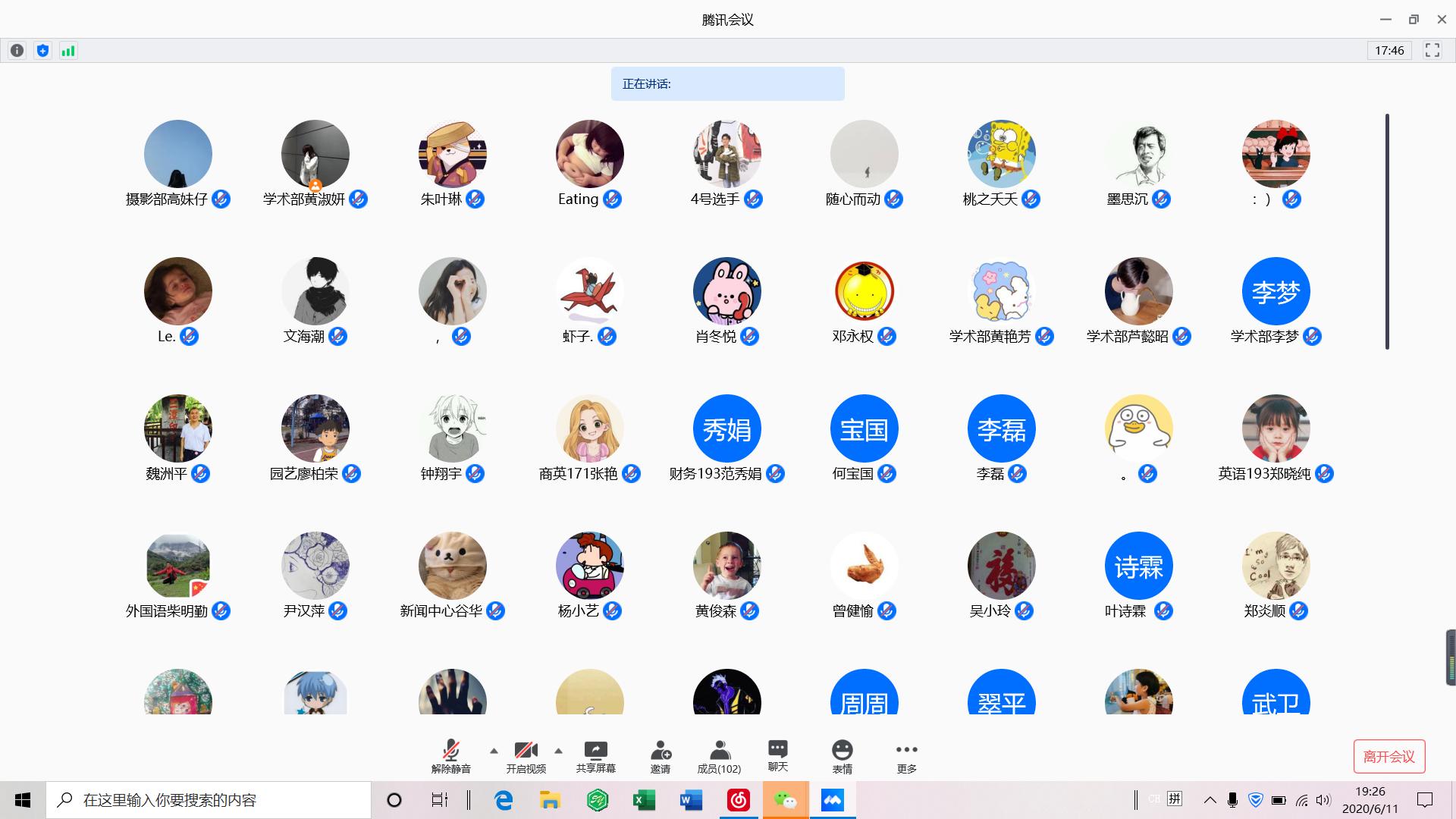Expand video options arrow beside 开启视频
The height and width of the screenshot is (819, 1456).
coord(558,751)
